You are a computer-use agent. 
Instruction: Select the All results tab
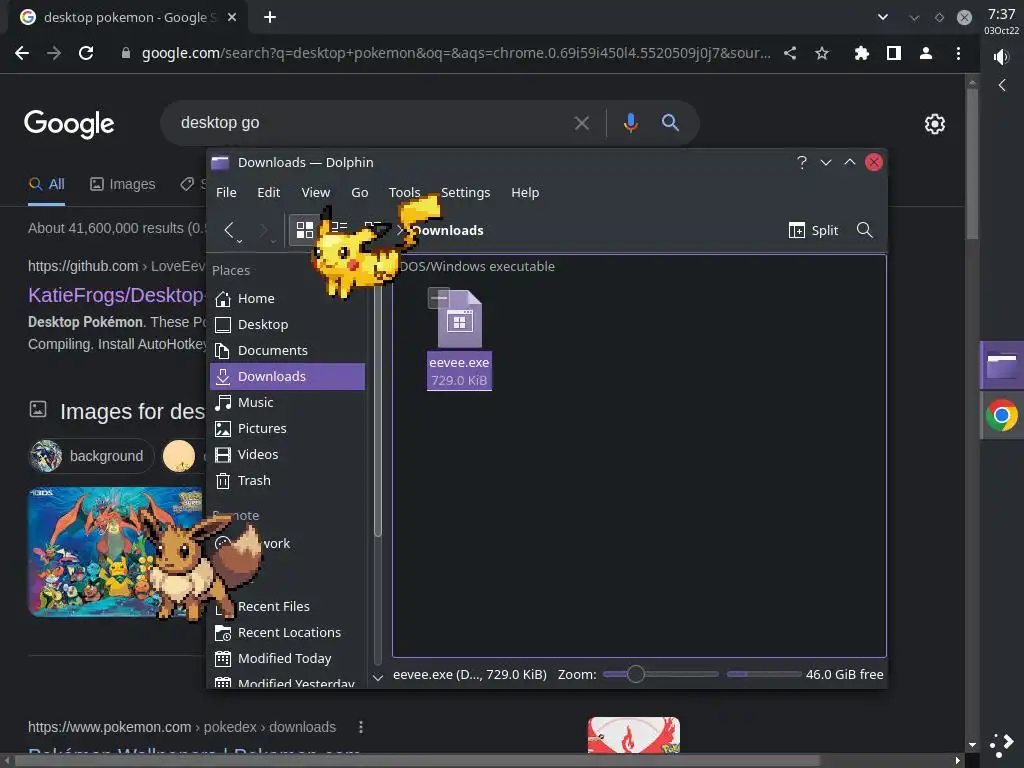click(x=46, y=184)
